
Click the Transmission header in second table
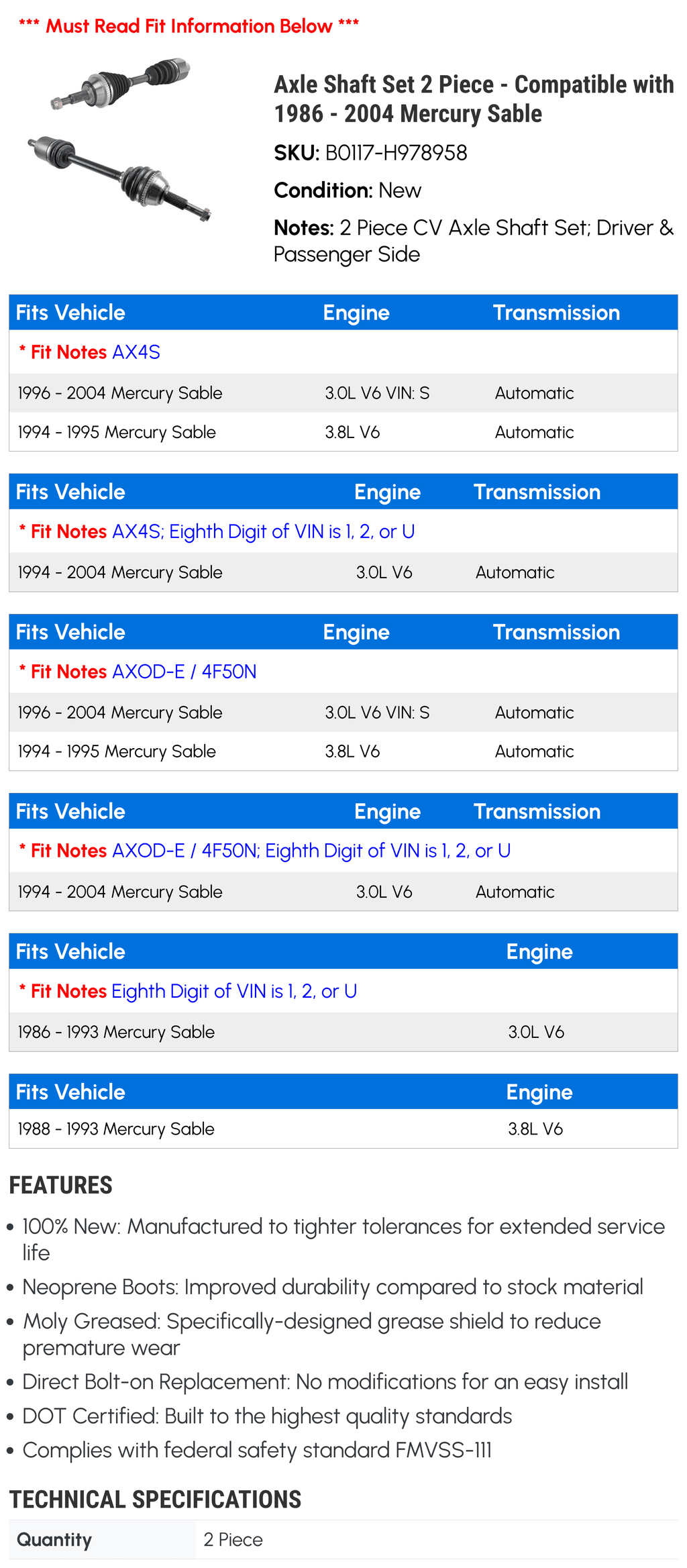[x=537, y=492]
